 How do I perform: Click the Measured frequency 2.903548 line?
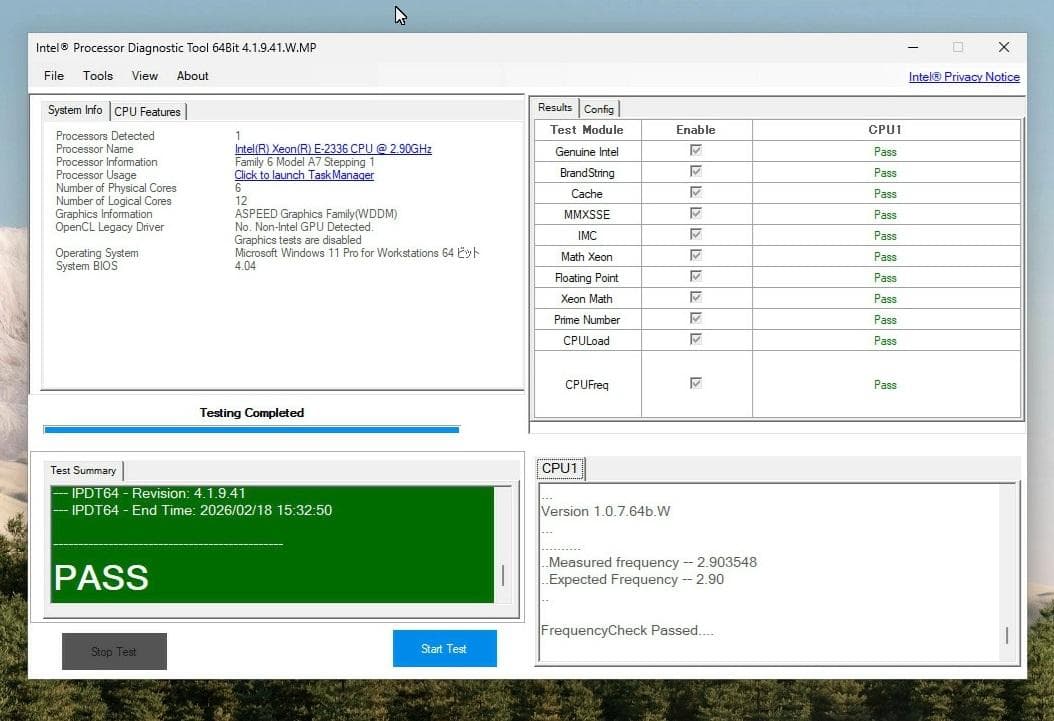(649, 562)
